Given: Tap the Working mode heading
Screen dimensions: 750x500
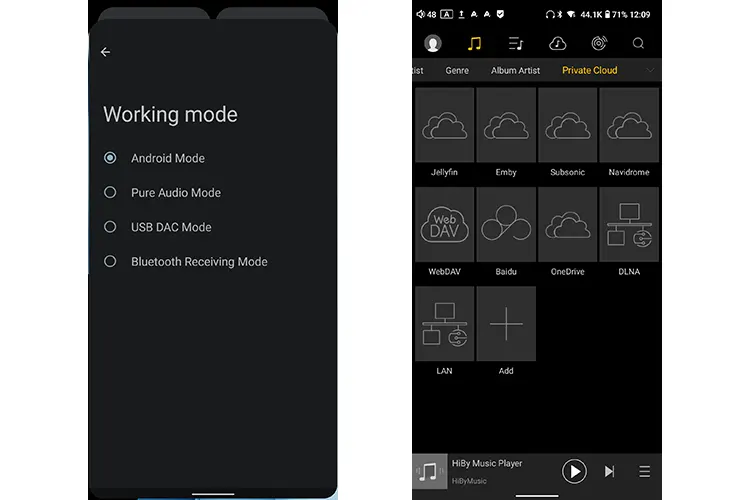Looking at the screenshot, I should pyautogui.click(x=170, y=115).
